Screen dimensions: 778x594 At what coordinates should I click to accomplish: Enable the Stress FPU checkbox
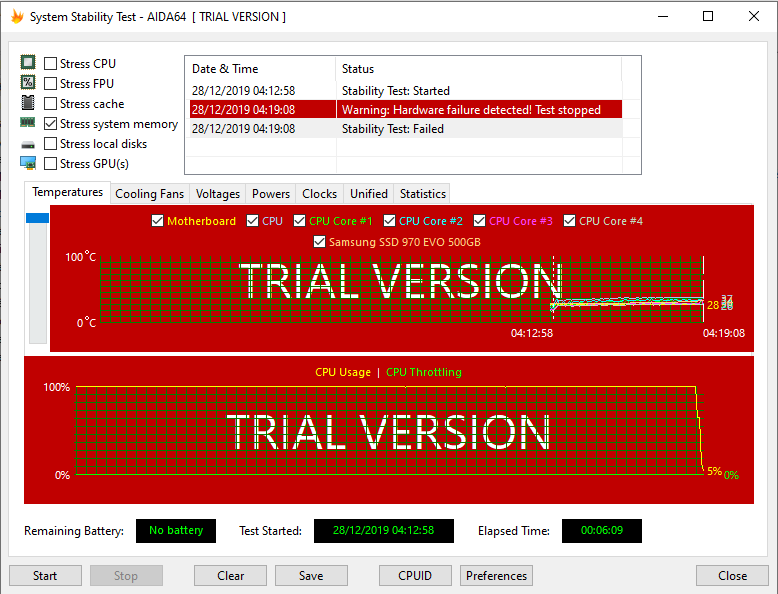[50, 83]
